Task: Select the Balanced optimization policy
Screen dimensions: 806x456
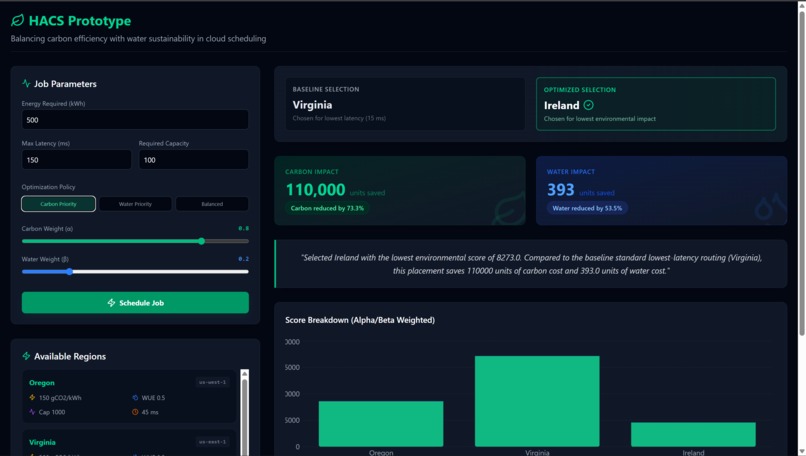Action: pos(212,204)
